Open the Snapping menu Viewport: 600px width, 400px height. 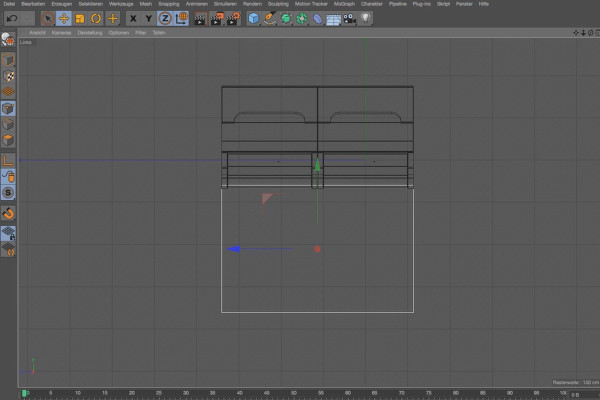[x=169, y=4]
